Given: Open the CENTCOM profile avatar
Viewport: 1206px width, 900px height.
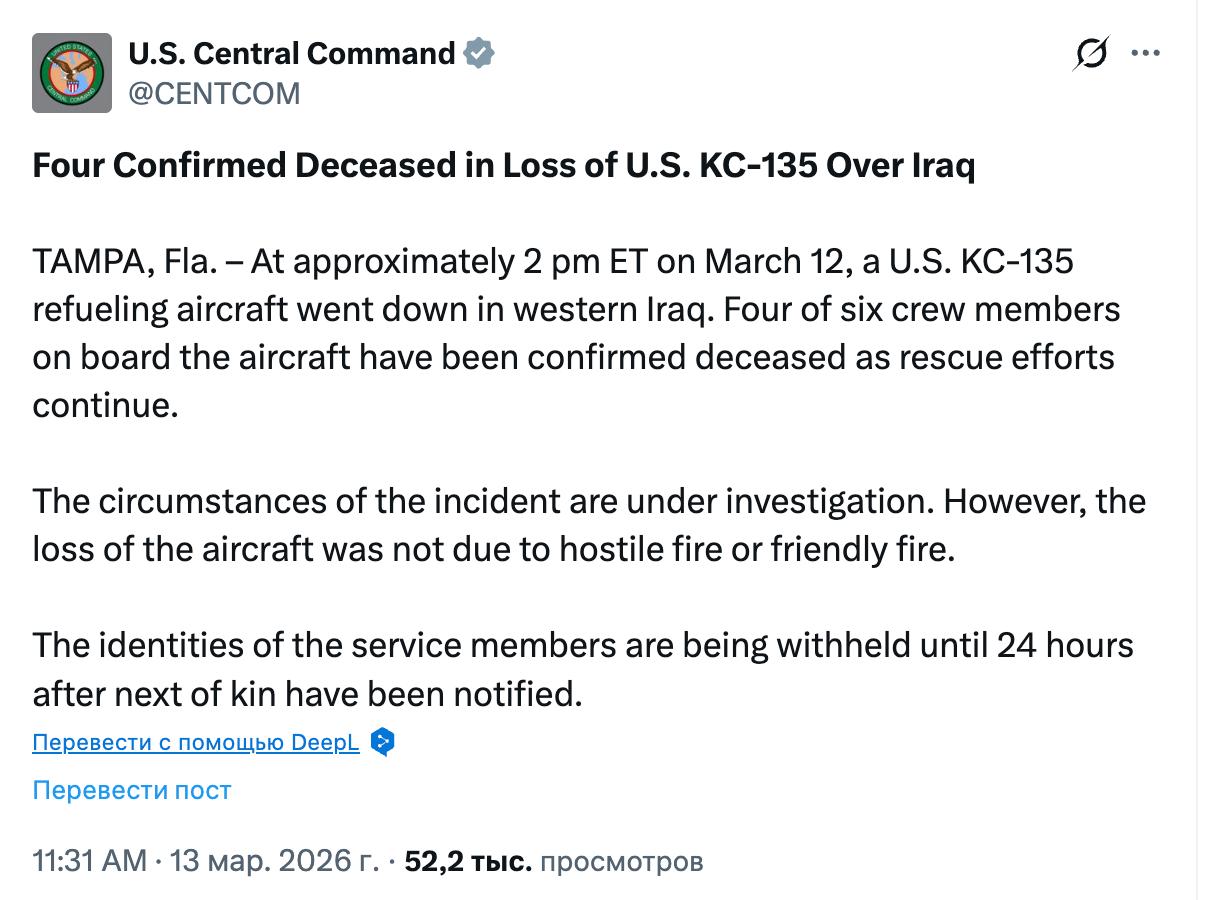Looking at the screenshot, I should tap(72, 73).
